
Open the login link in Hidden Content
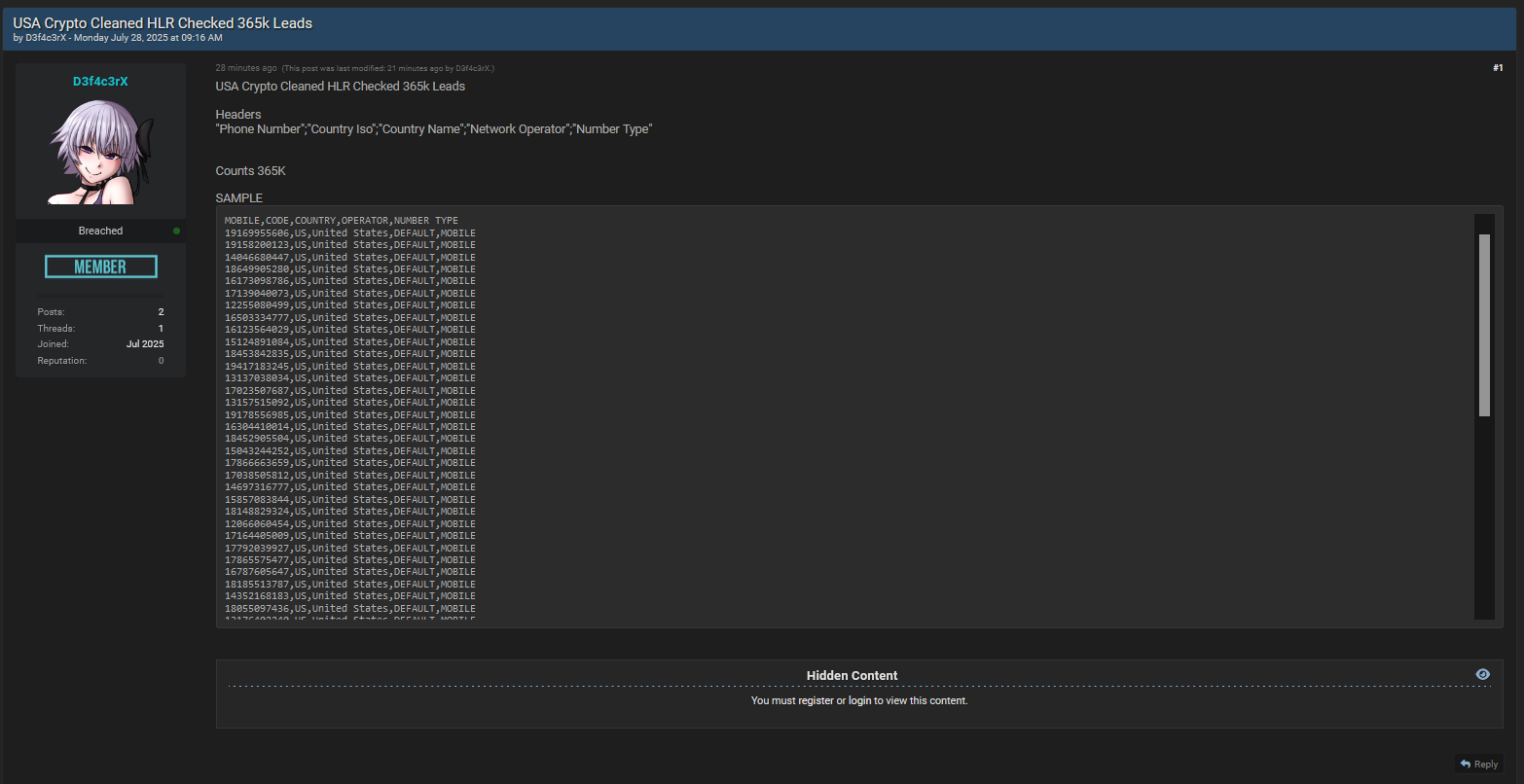859,700
